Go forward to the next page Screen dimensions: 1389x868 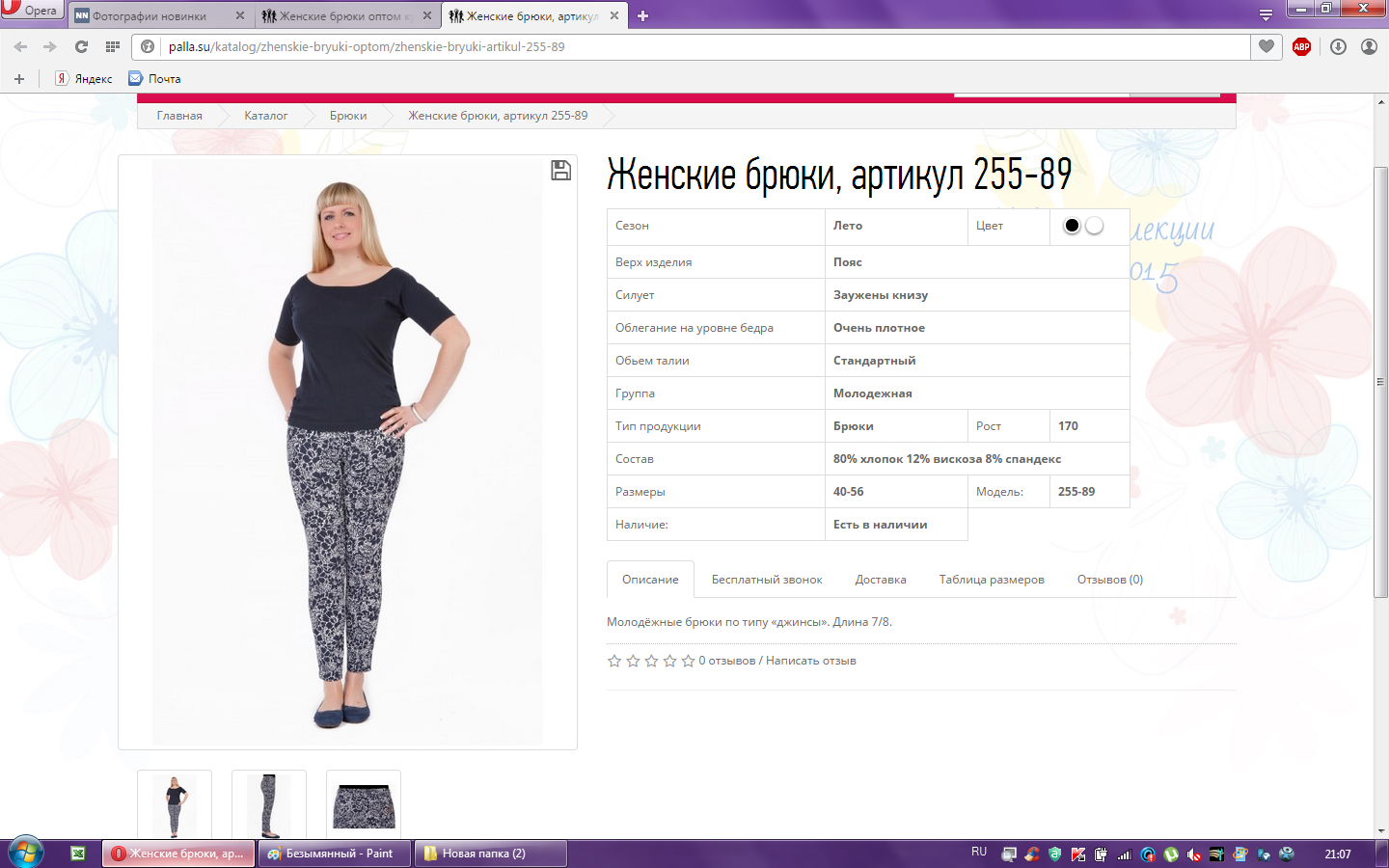[49, 46]
